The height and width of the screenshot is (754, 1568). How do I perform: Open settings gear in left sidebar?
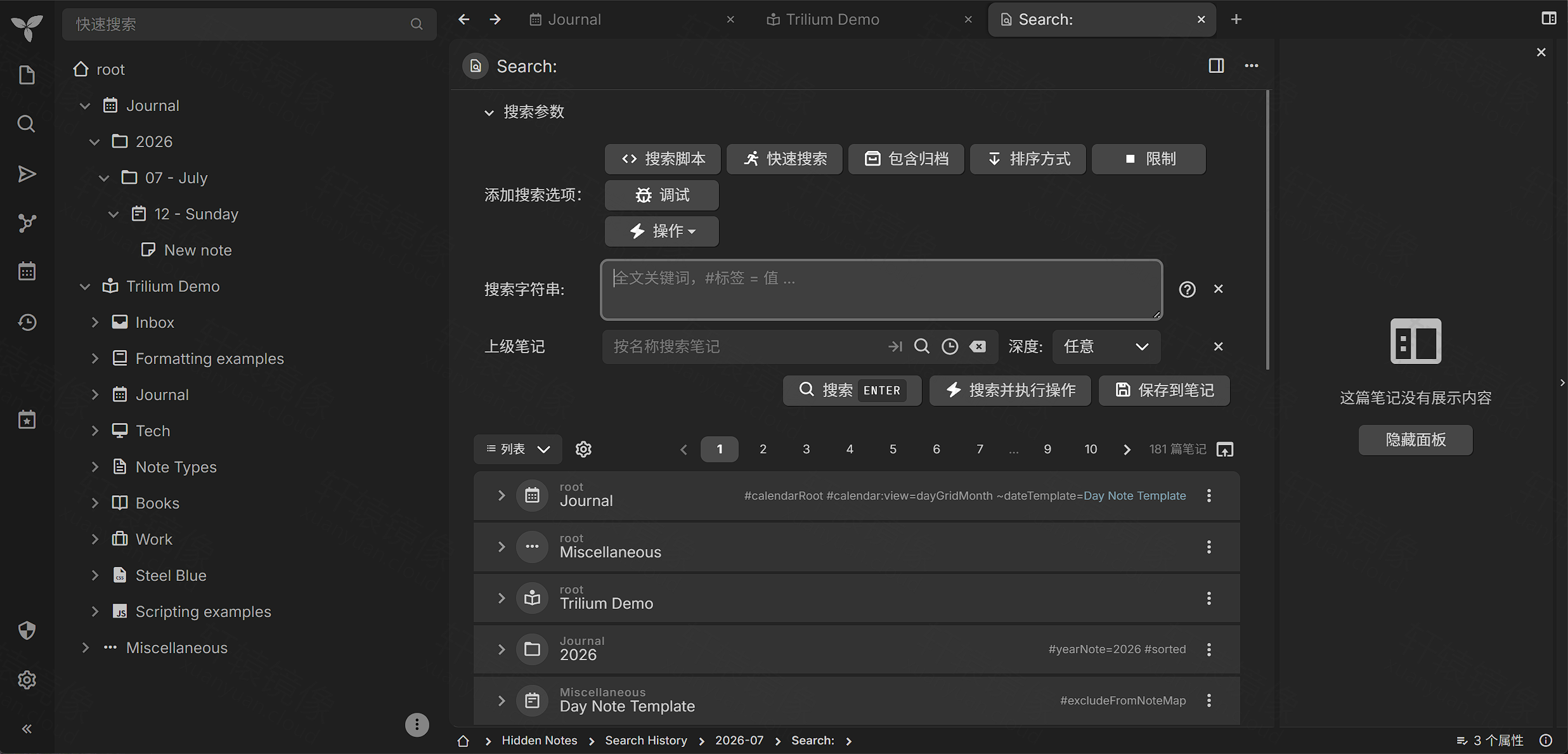27,680
